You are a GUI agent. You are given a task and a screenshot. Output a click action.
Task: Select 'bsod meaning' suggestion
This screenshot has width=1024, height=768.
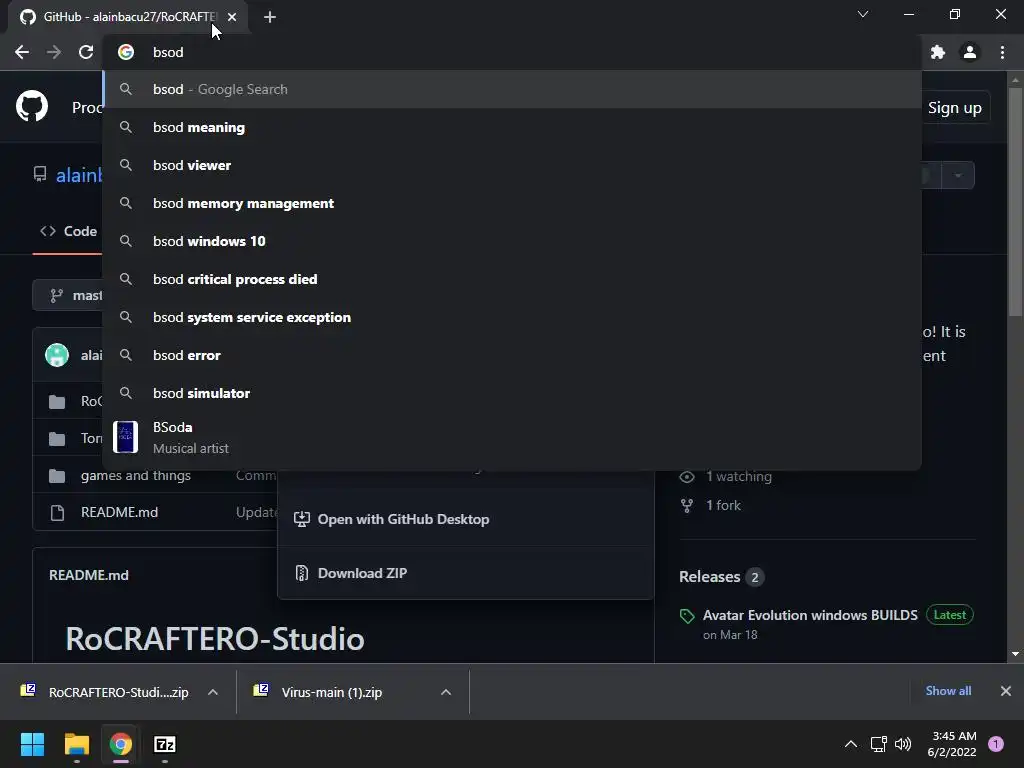(x=512, y=127)
